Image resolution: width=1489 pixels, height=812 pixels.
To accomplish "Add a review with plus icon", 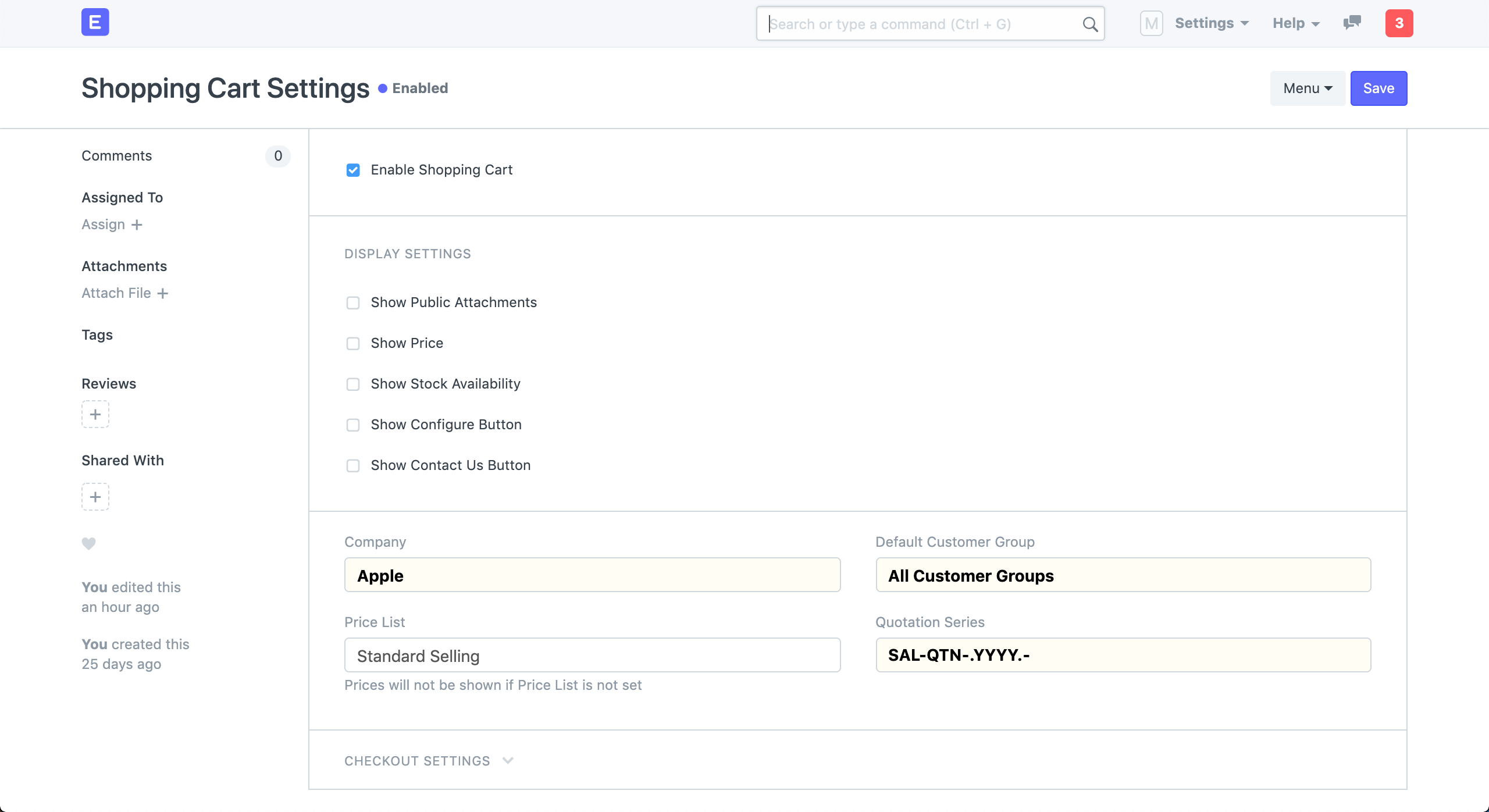I will tap(95, 414).
